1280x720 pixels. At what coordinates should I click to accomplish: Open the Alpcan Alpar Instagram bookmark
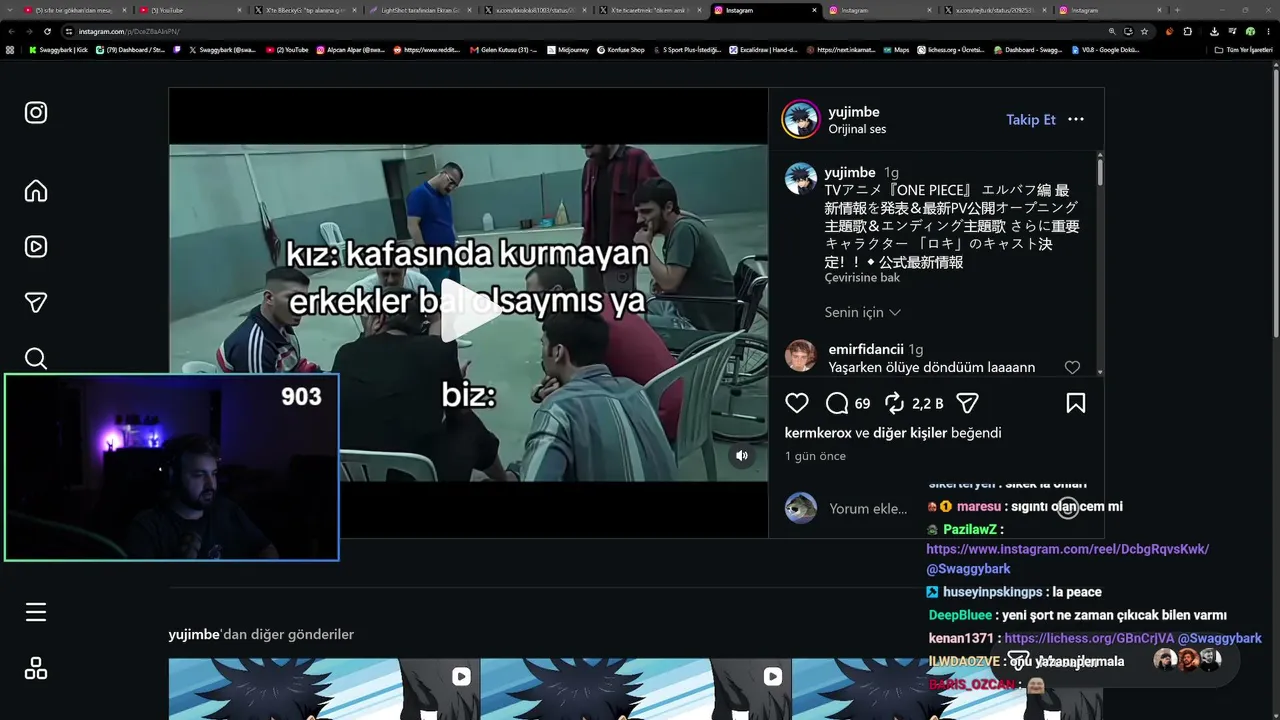(x=351, y=49)
